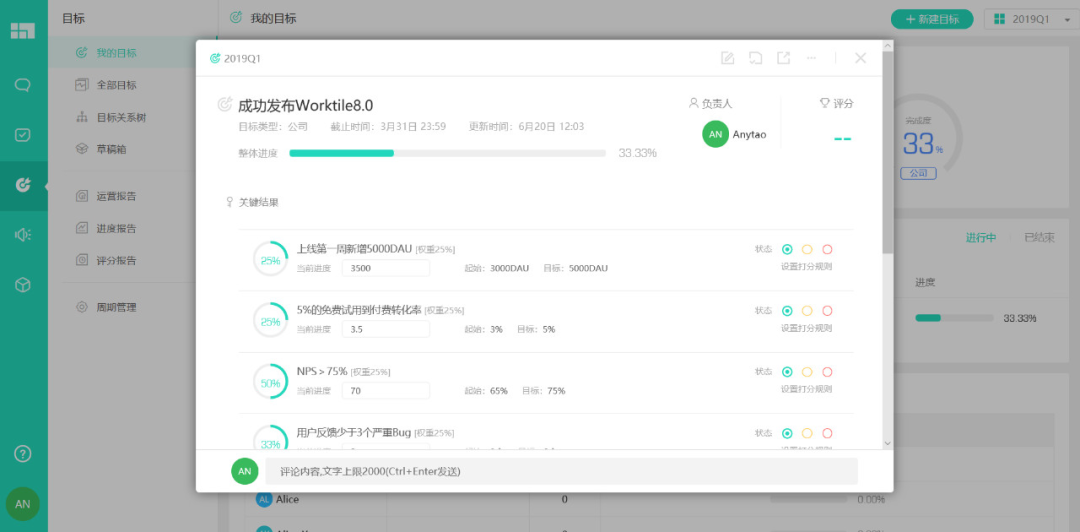Click the 新建目标 button
Viewport: 1080px width, 532px height.
click(932, 19)
